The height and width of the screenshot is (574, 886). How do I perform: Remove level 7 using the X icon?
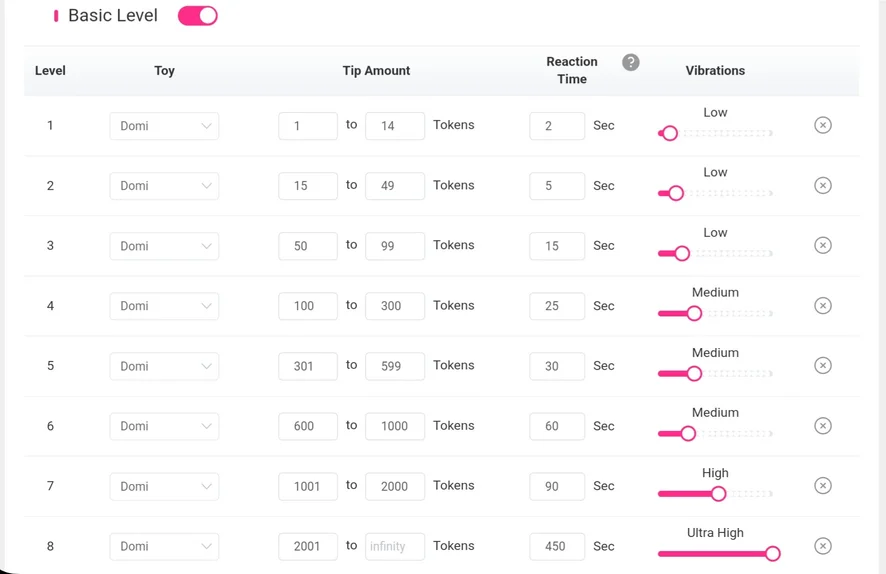click(822, 485)
